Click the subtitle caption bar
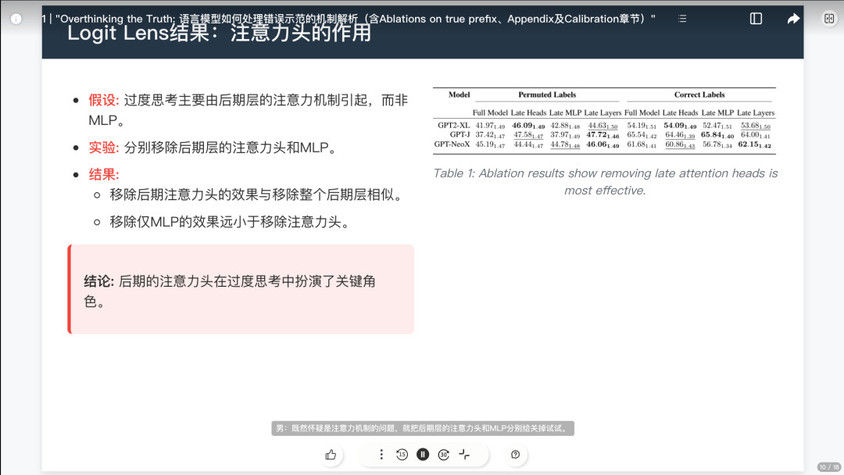Image resolution: width=844 pixels, height=475 pixels. point(423,428)
